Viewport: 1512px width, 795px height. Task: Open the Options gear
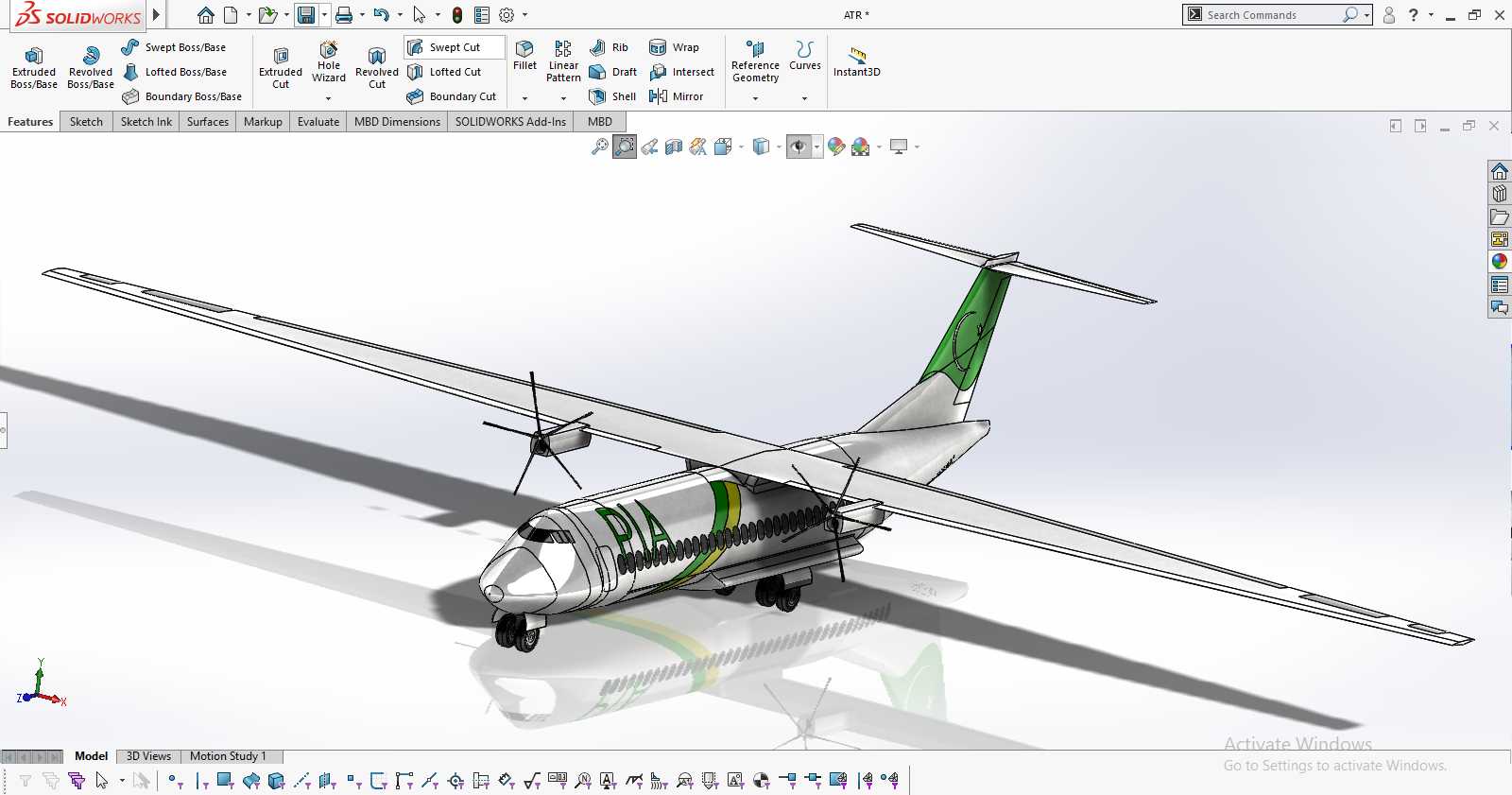[x=507, y=15]
